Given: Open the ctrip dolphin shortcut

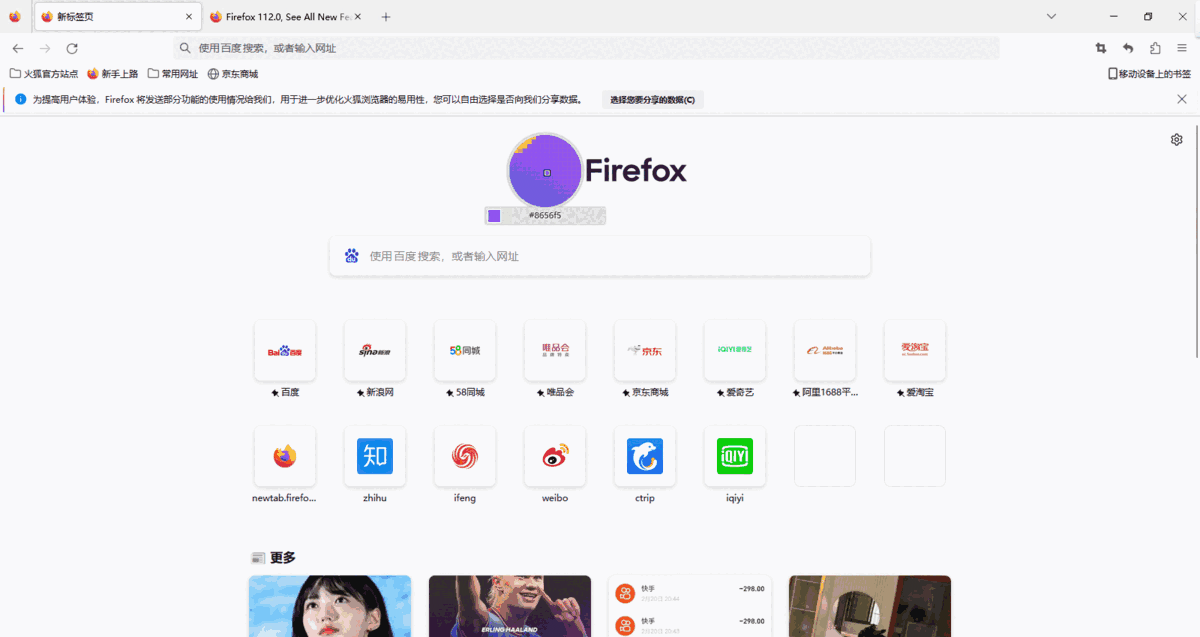Looking at the screenshot, I should [x=644, y=456].
